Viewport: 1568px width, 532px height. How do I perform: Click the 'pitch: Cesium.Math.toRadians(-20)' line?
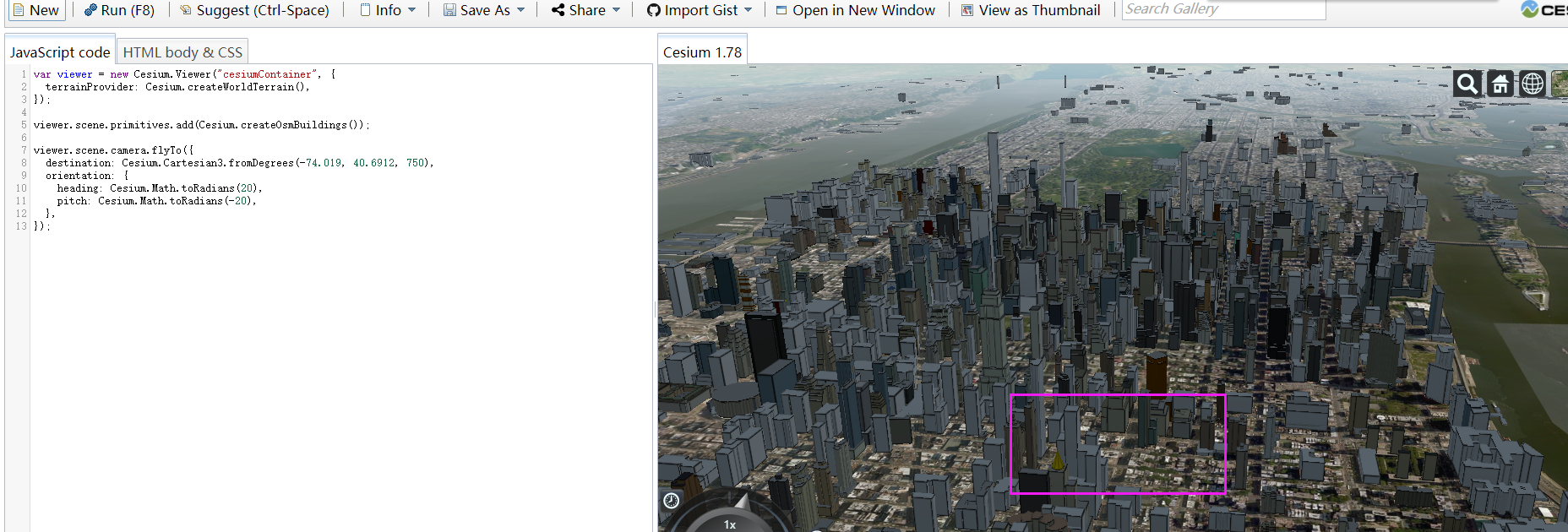[x=156, y=201]
